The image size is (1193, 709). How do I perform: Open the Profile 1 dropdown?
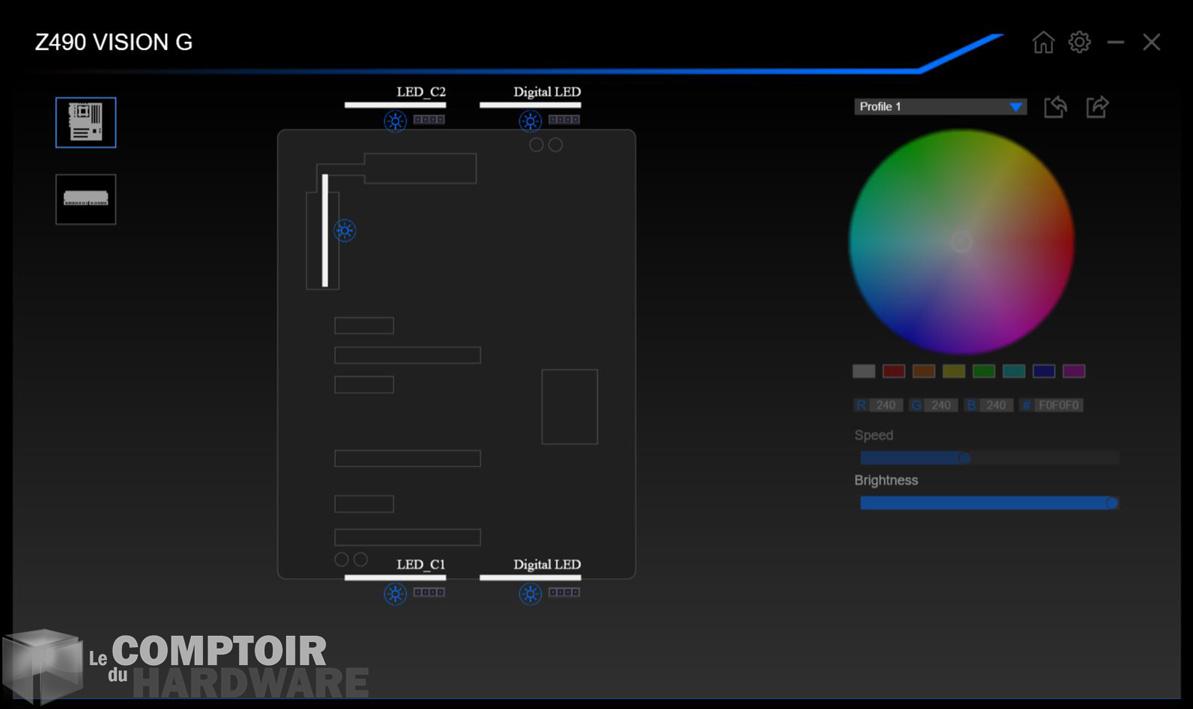(x=940, y=107)
